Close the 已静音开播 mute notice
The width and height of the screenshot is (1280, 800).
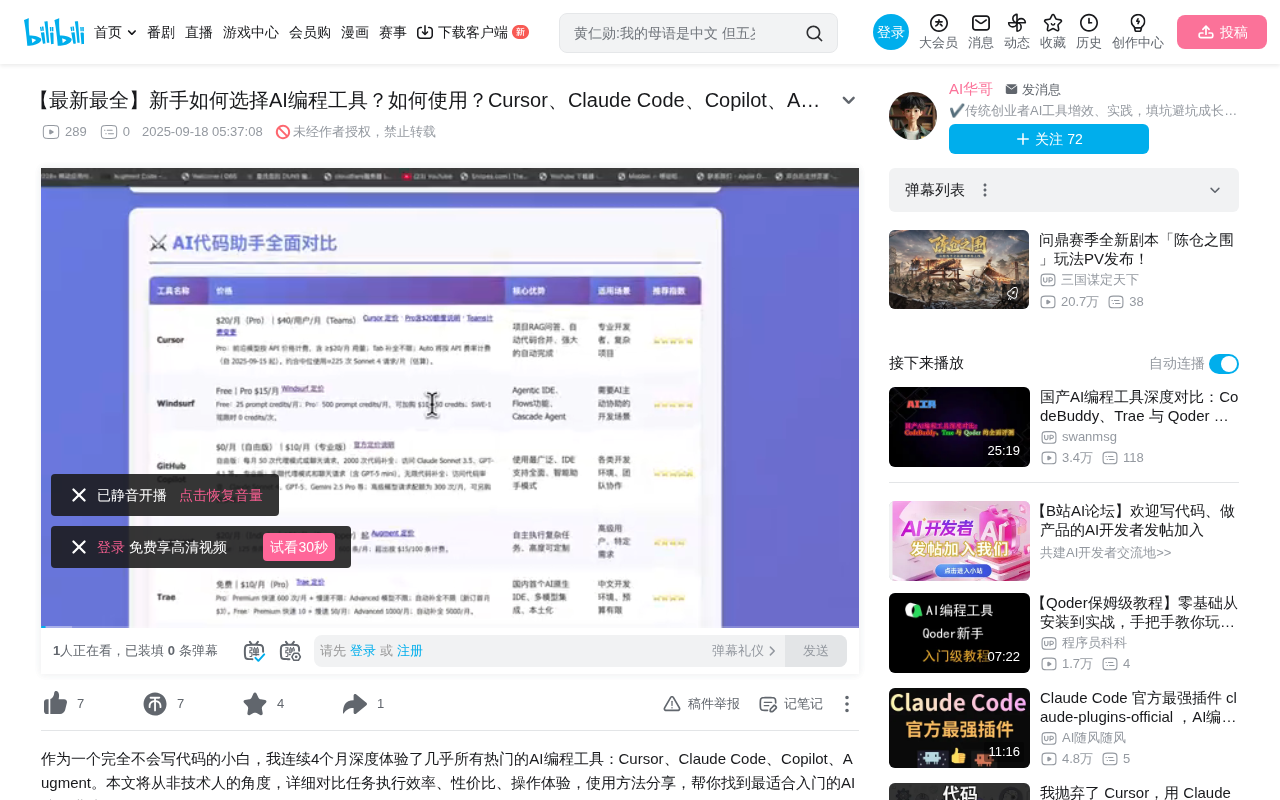pos(79,495)
